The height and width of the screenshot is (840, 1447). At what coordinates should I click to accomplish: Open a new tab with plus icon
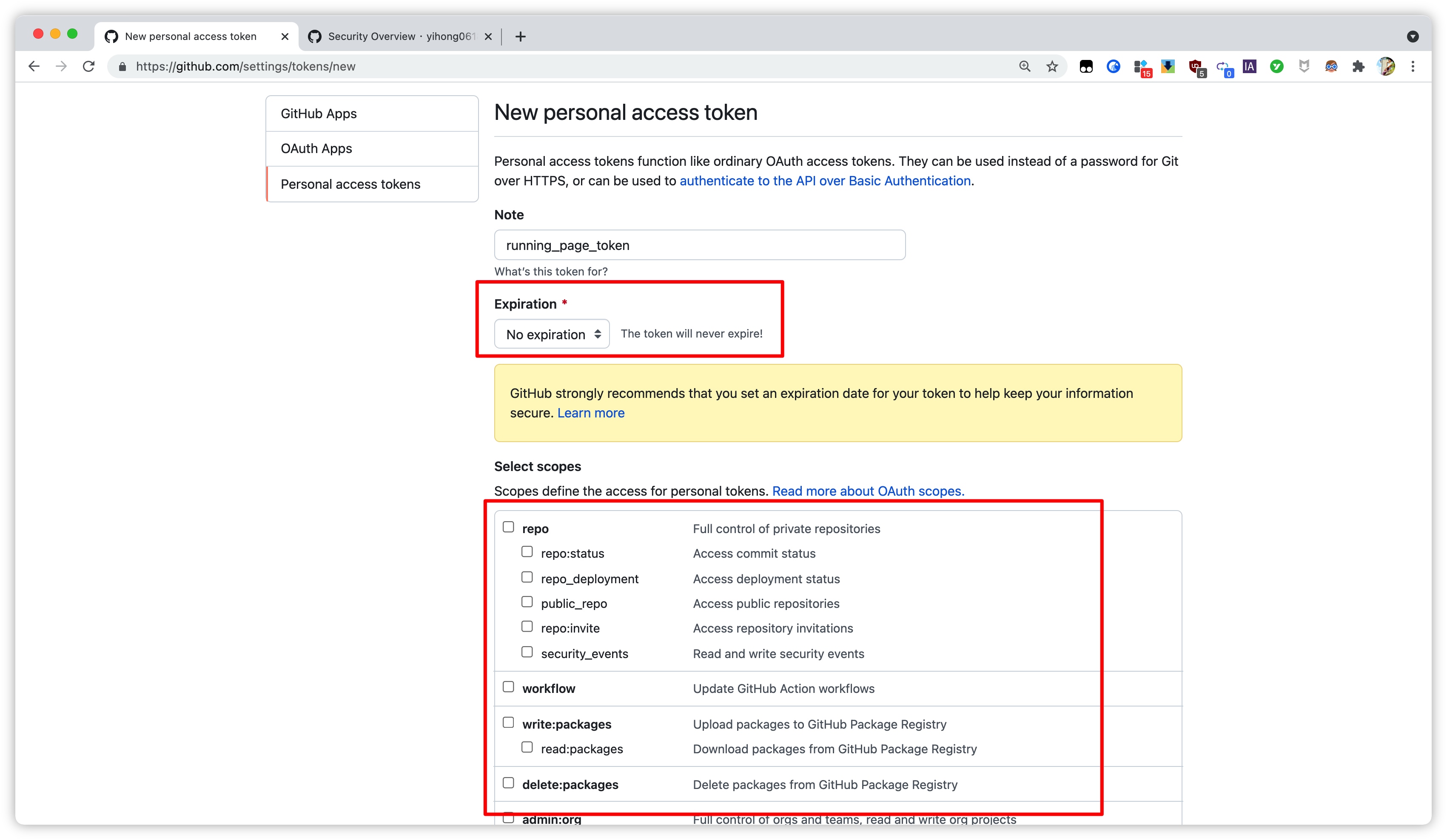tap(520, 37)
